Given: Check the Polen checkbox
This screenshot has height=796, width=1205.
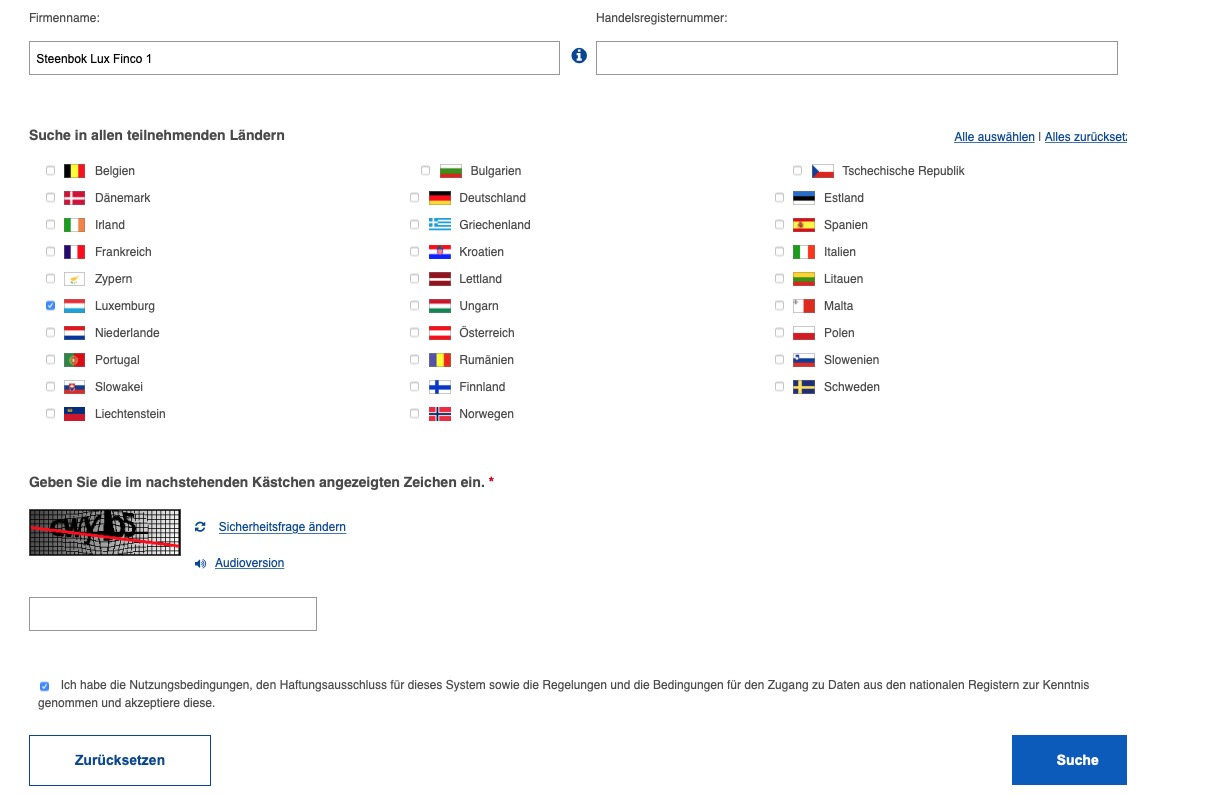Looking at the screenshot, I should [779, 332].
